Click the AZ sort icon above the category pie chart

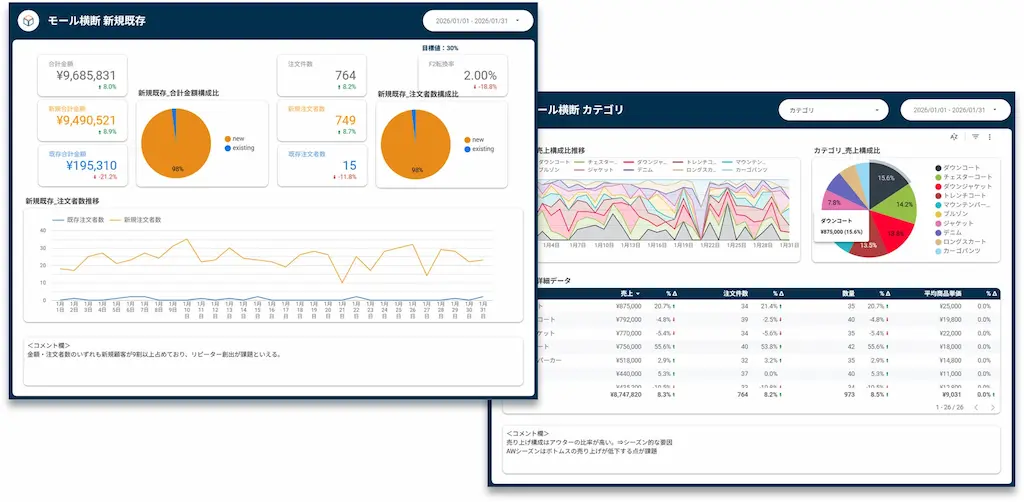954,137
